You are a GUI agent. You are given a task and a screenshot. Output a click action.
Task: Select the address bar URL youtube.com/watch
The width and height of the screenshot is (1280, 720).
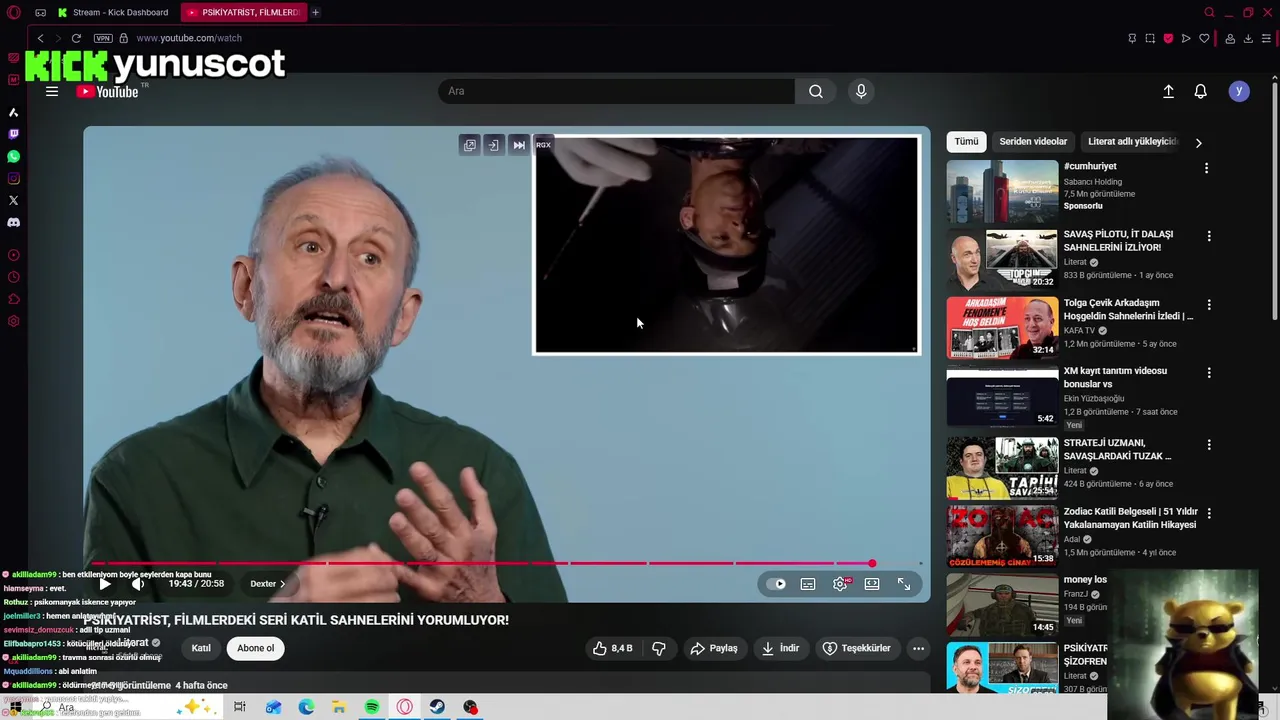189,38
